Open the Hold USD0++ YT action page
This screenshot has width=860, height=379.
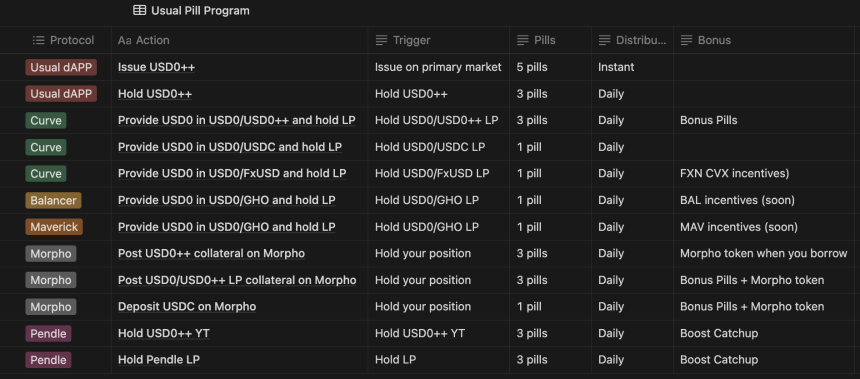[x=163, y=333]
